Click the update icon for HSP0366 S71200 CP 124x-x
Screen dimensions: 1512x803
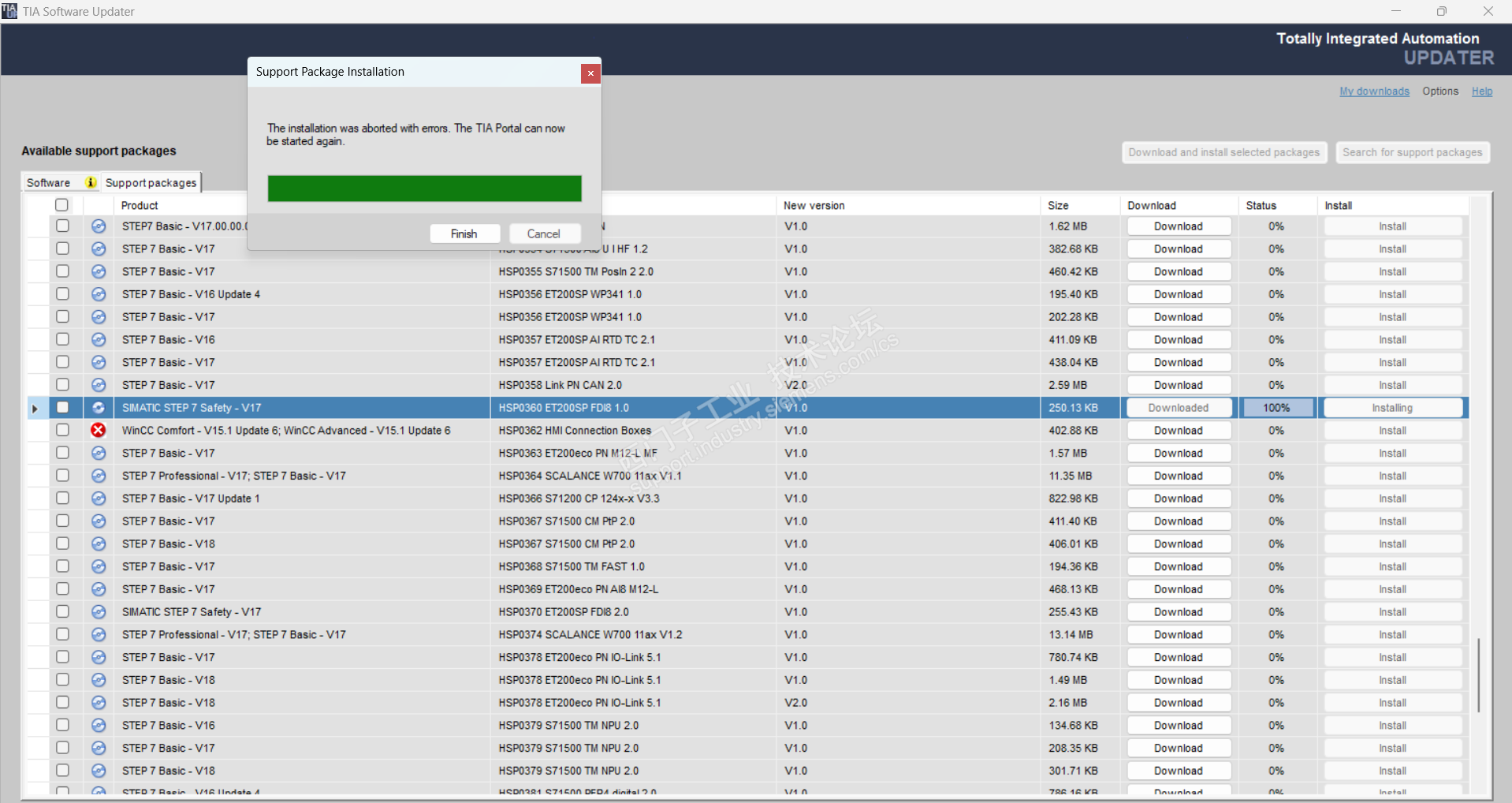(x=99, y=499)
